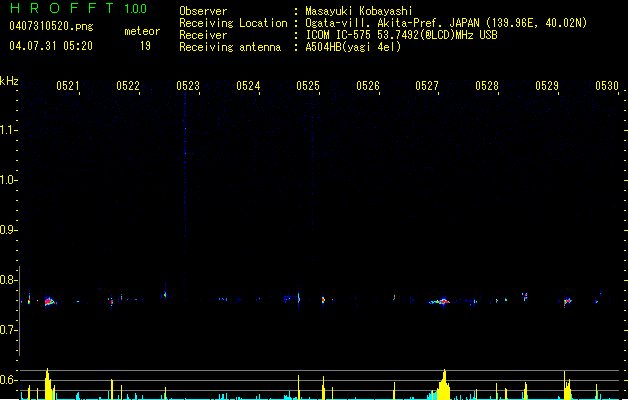Click the 0527 time marker
The height and width of the screenshot is (400, 629).
pyautogui.click(x=427, y=85)
